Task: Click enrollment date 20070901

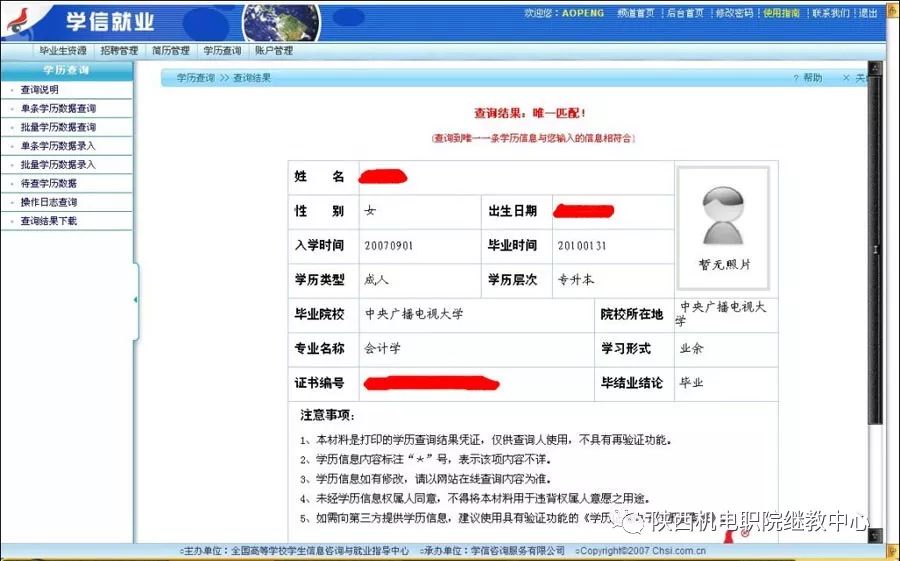Action: (389, 246)
